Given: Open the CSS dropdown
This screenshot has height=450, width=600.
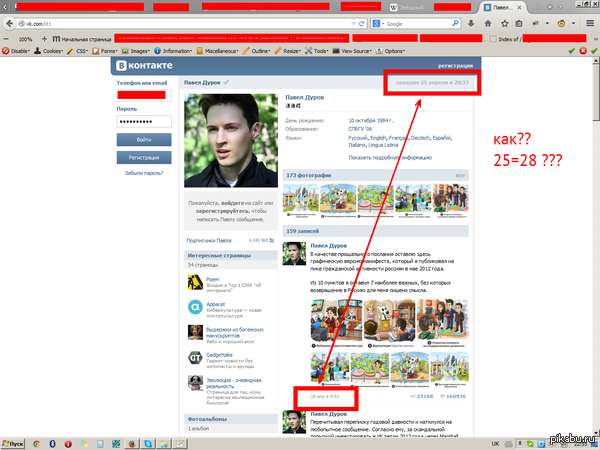Looking at the screenshot, I should [78, 51].
